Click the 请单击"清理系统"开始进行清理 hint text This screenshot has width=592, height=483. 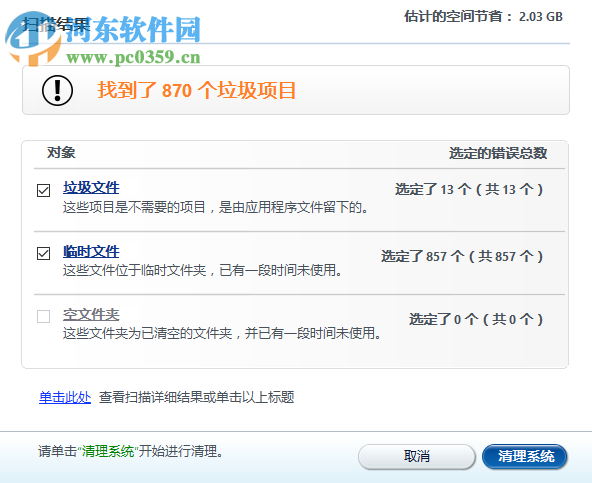tap(131, 451)
